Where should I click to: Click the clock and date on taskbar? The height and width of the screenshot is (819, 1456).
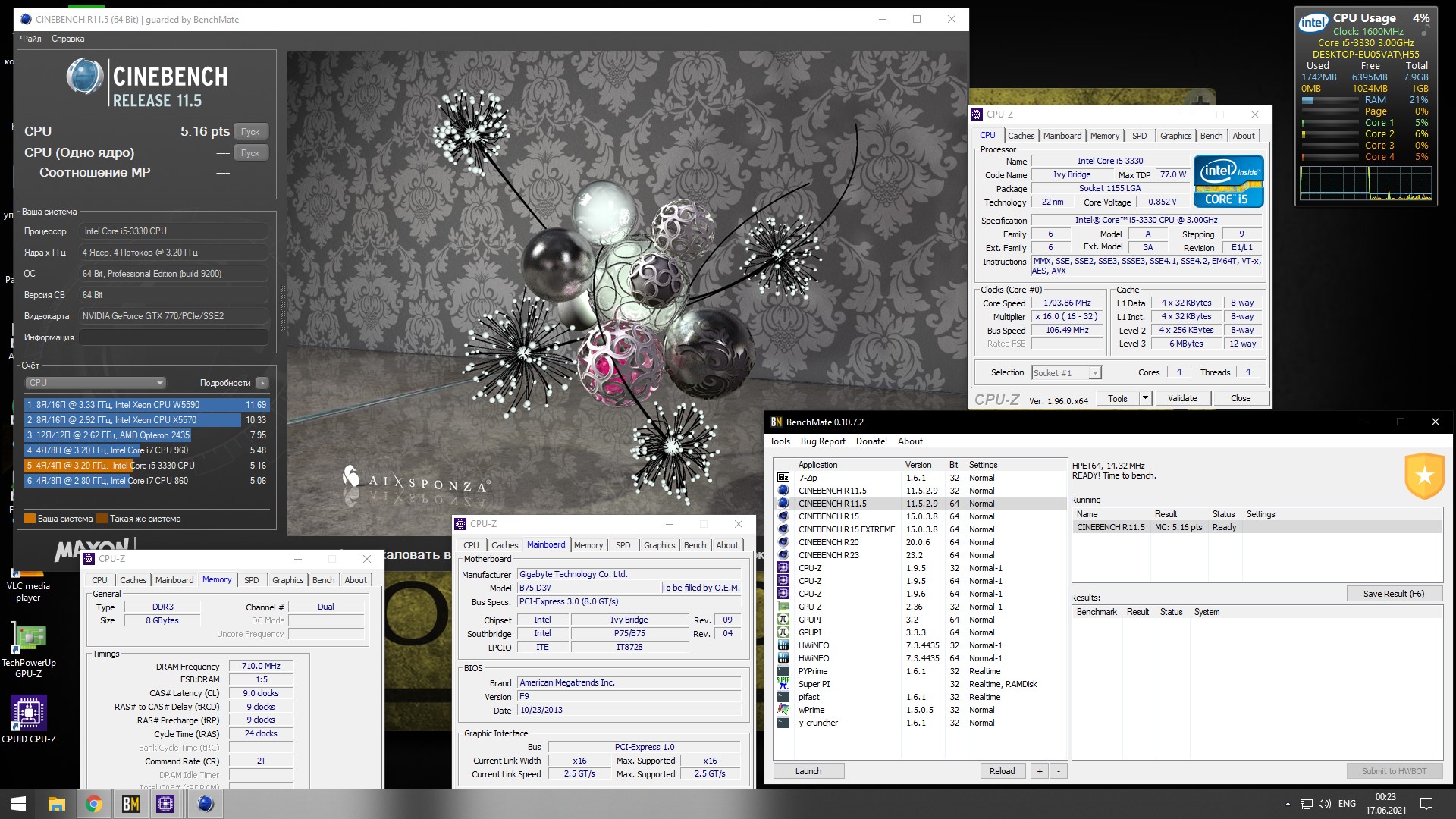(1385, 804)
